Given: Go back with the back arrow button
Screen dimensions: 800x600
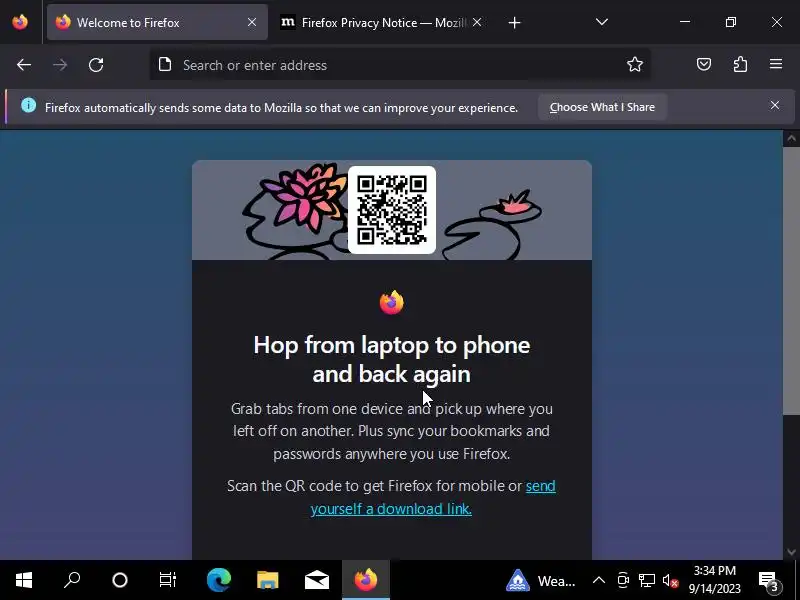Looking at the screenshot, I should tap(24, 65).
